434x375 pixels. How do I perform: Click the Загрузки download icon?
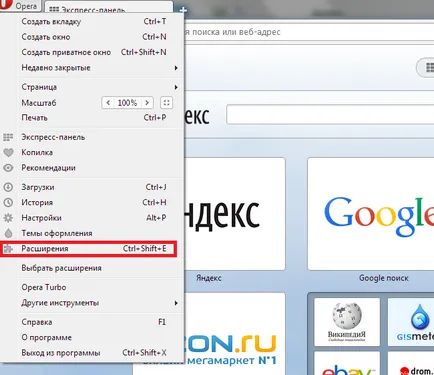point(8,187)
